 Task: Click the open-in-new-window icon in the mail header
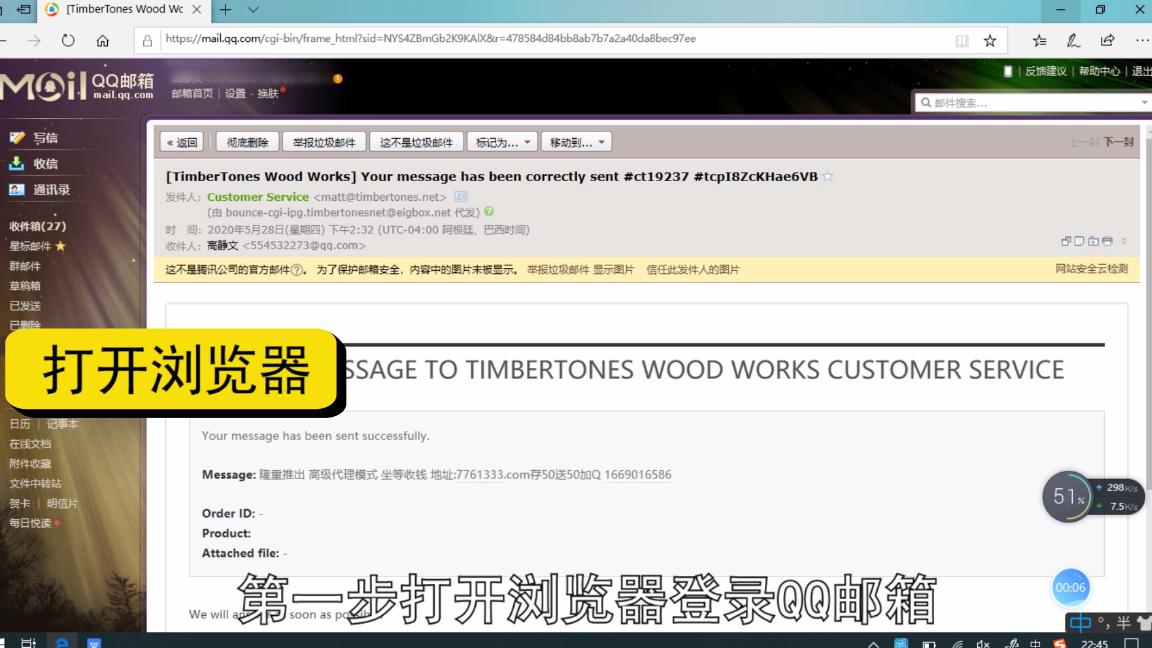point(1066,241)
